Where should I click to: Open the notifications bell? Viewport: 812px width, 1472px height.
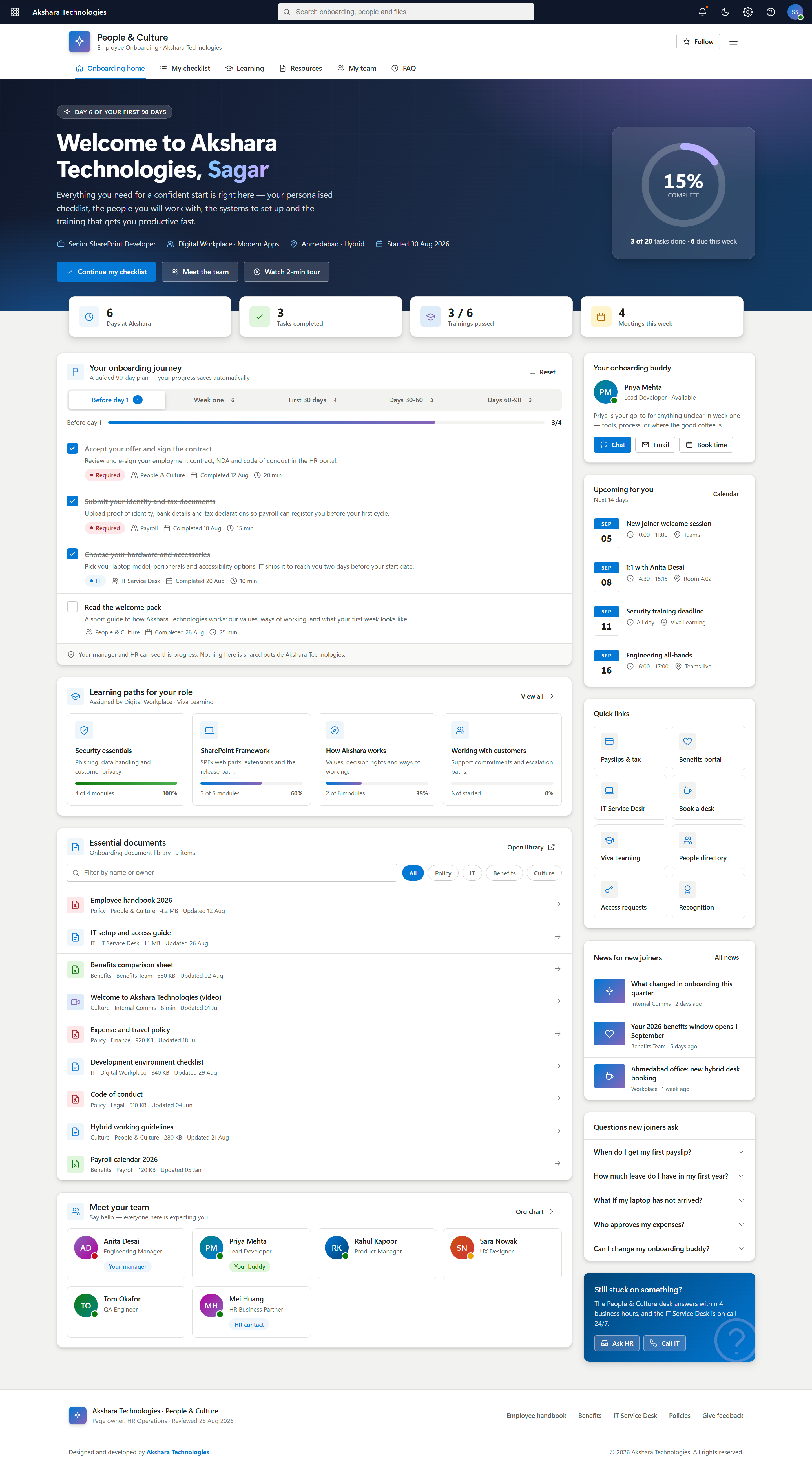click(702, 12)
